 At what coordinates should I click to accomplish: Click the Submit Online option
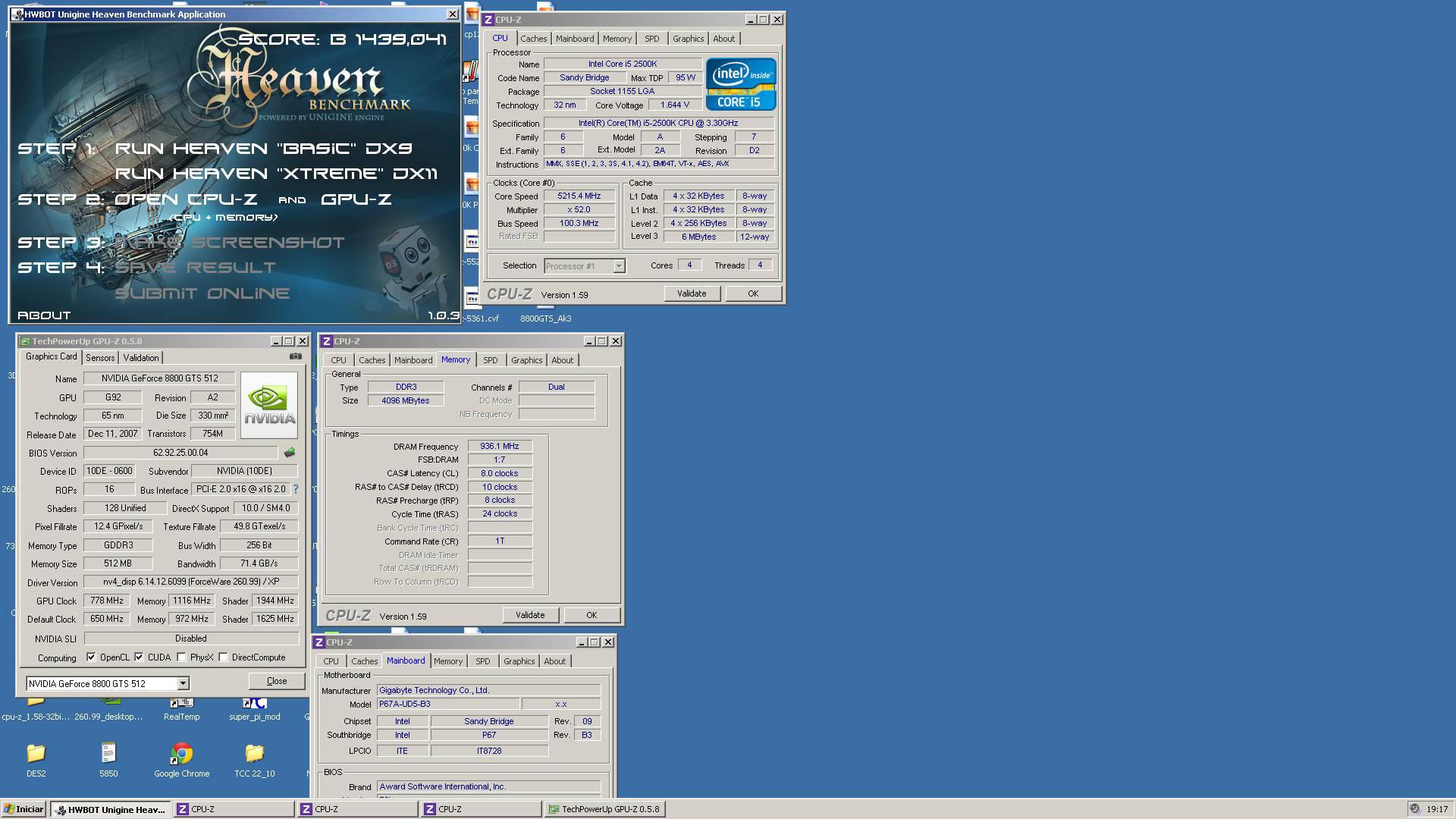[202, 293]
